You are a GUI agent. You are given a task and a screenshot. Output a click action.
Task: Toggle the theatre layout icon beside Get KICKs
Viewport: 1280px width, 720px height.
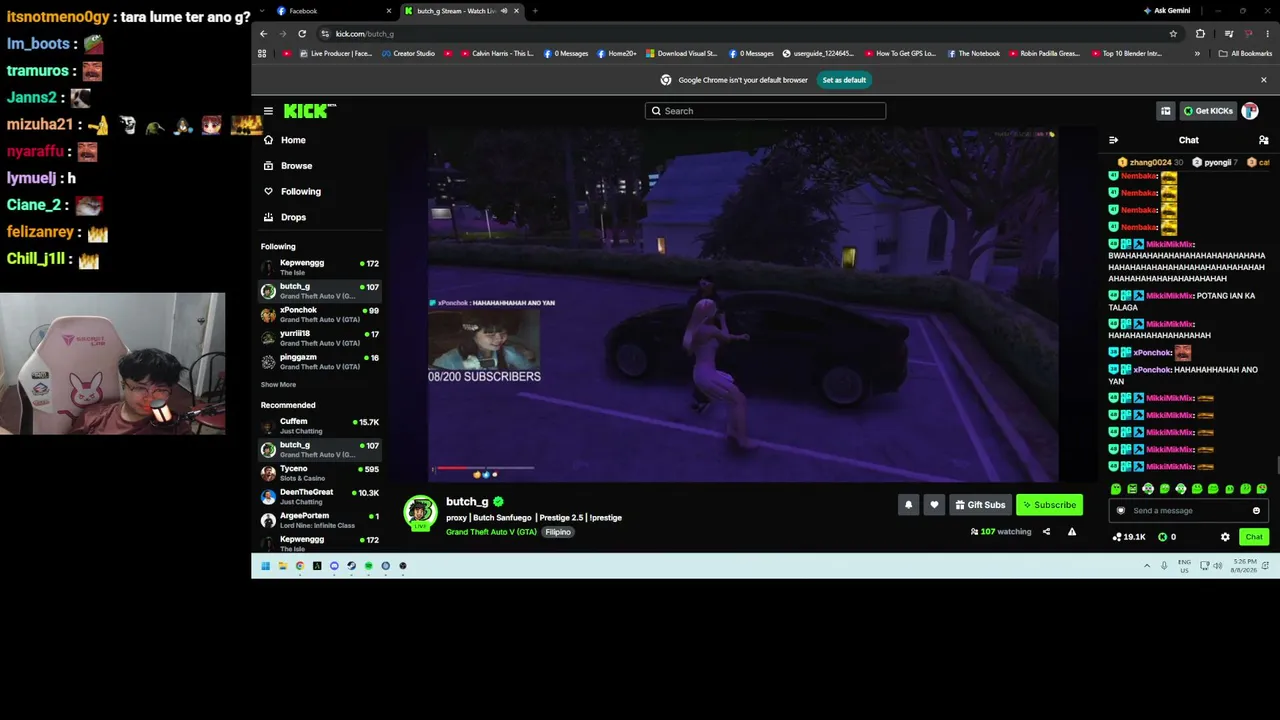tap(1165, 111)
